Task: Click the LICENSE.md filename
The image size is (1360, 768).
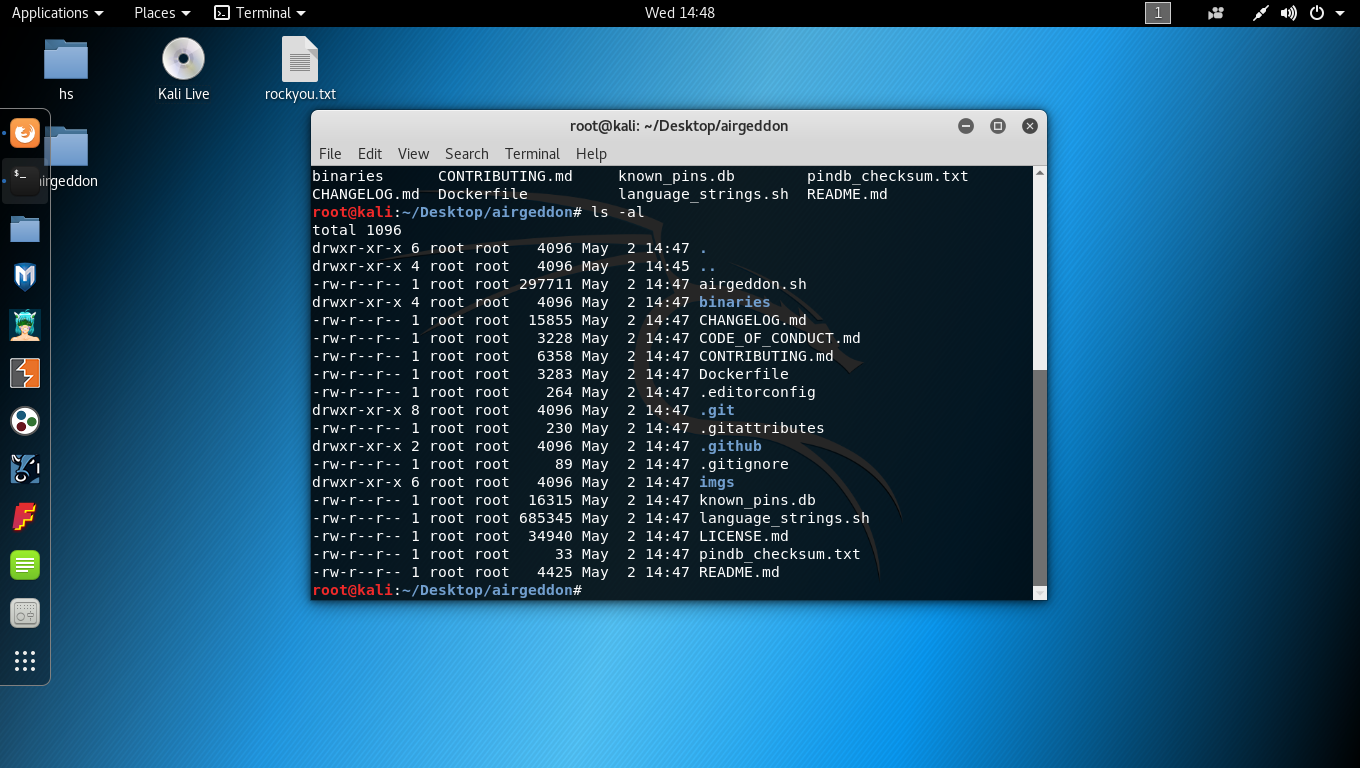Action: (x=744, y=536)
